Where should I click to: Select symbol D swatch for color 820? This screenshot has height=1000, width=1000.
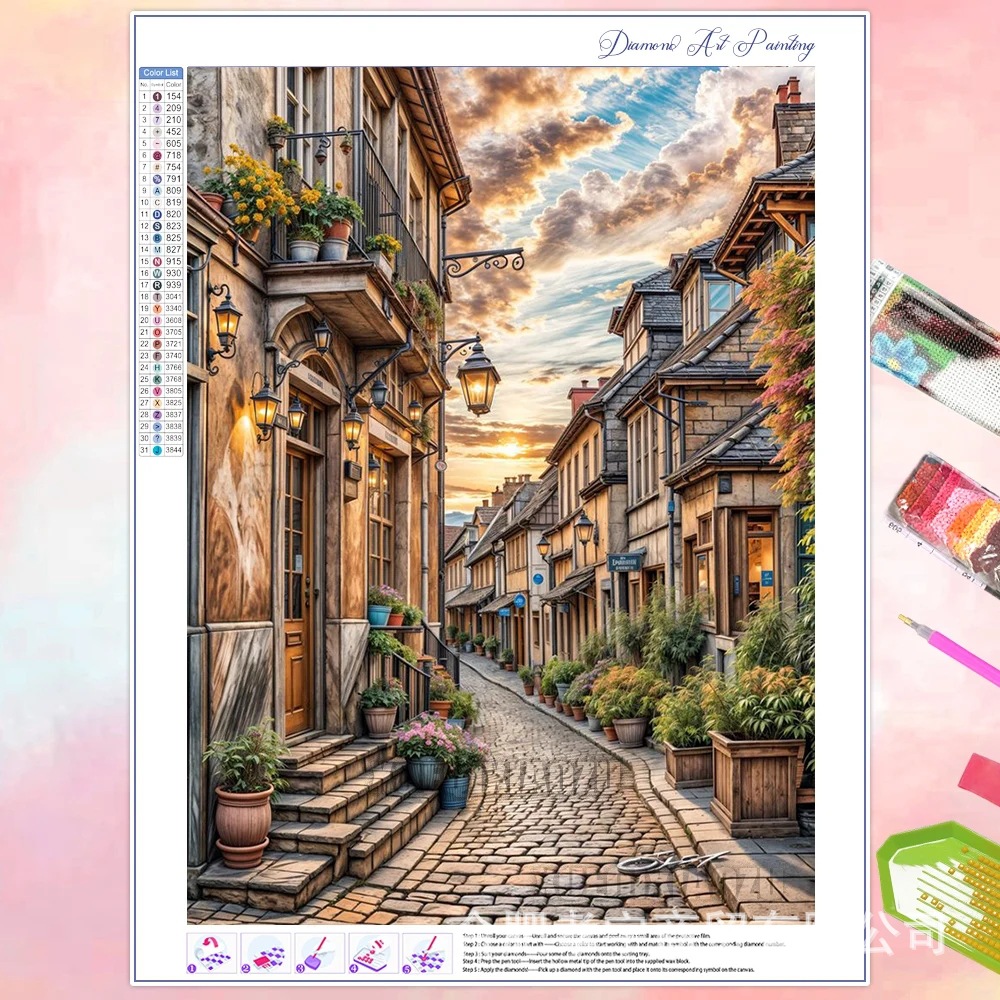tap(157, 214)
